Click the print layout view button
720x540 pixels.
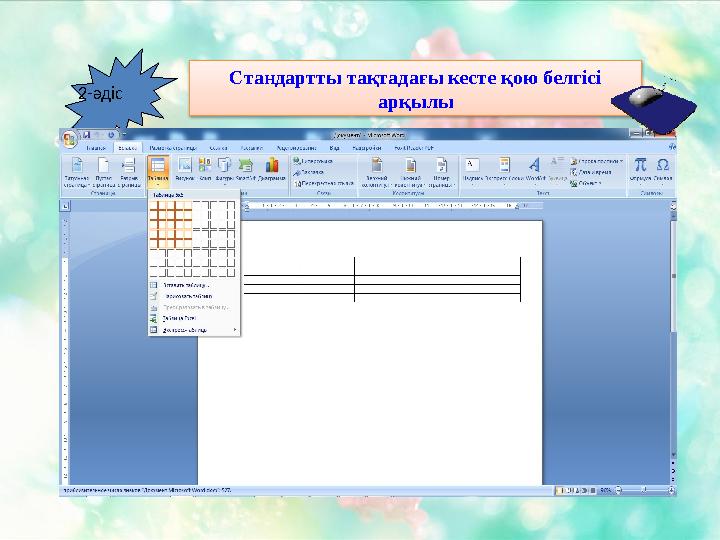coord(559,490)
